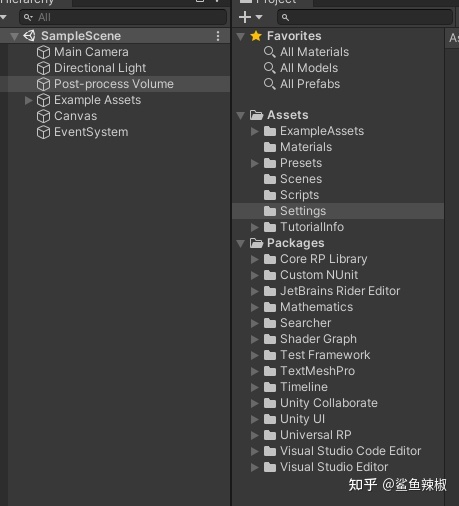Select Post-process Volume object
The height and width of the screenshot is (506, 459).
click(114, 84)
